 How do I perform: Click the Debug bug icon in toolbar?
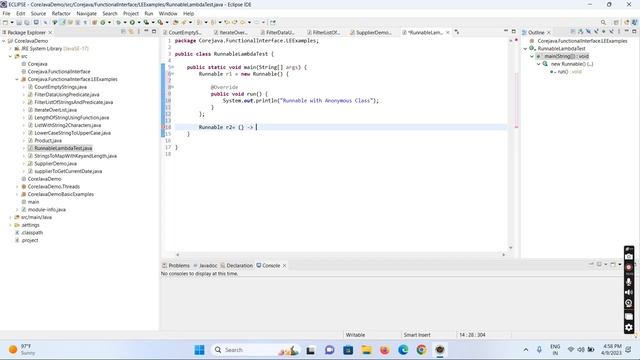tap(118, 22)
